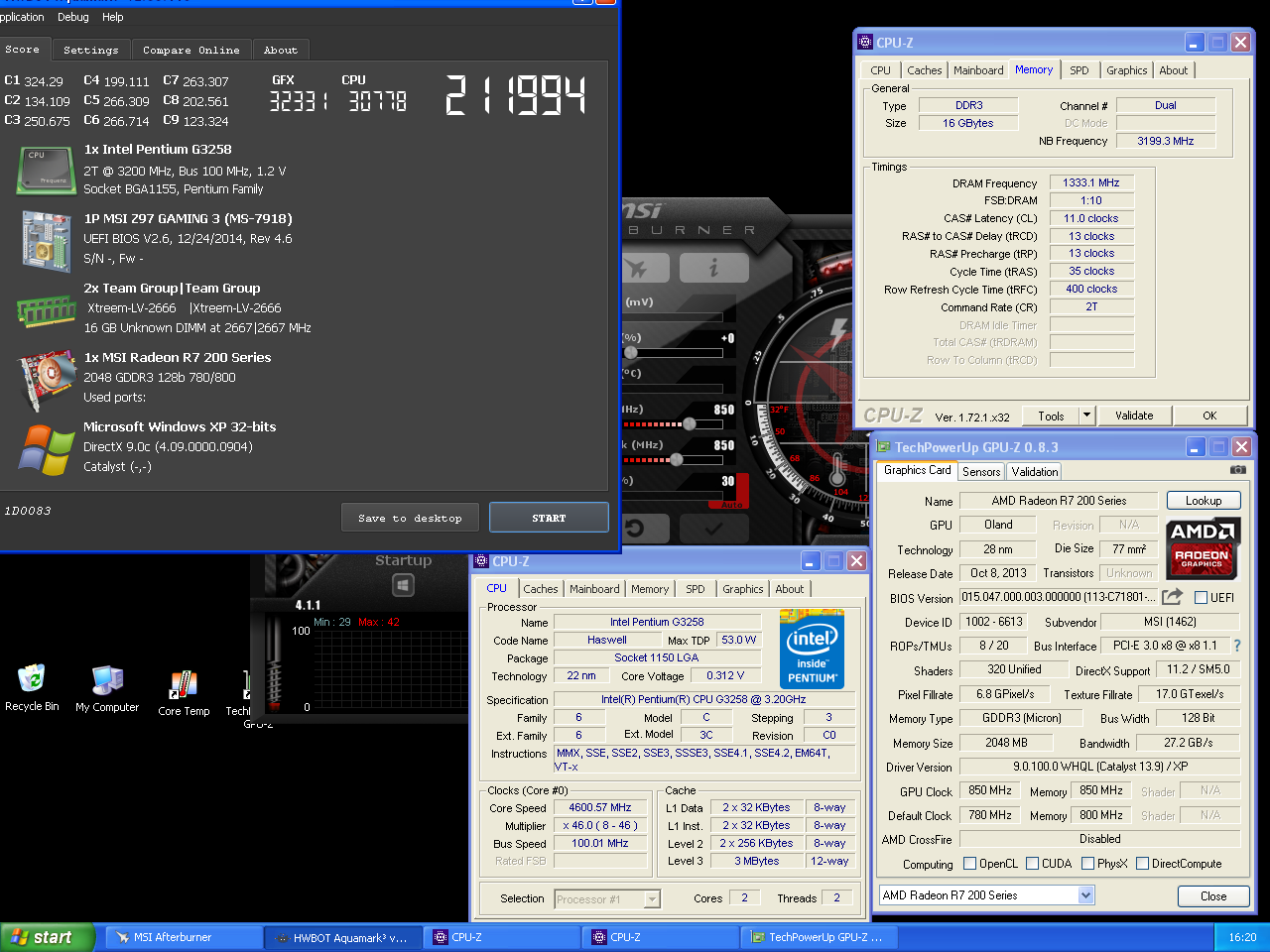Switch to the SPD tab in CPU-Z Memory window
This screenshot has width=1270, height=952.
click(x=1079, y=70)
